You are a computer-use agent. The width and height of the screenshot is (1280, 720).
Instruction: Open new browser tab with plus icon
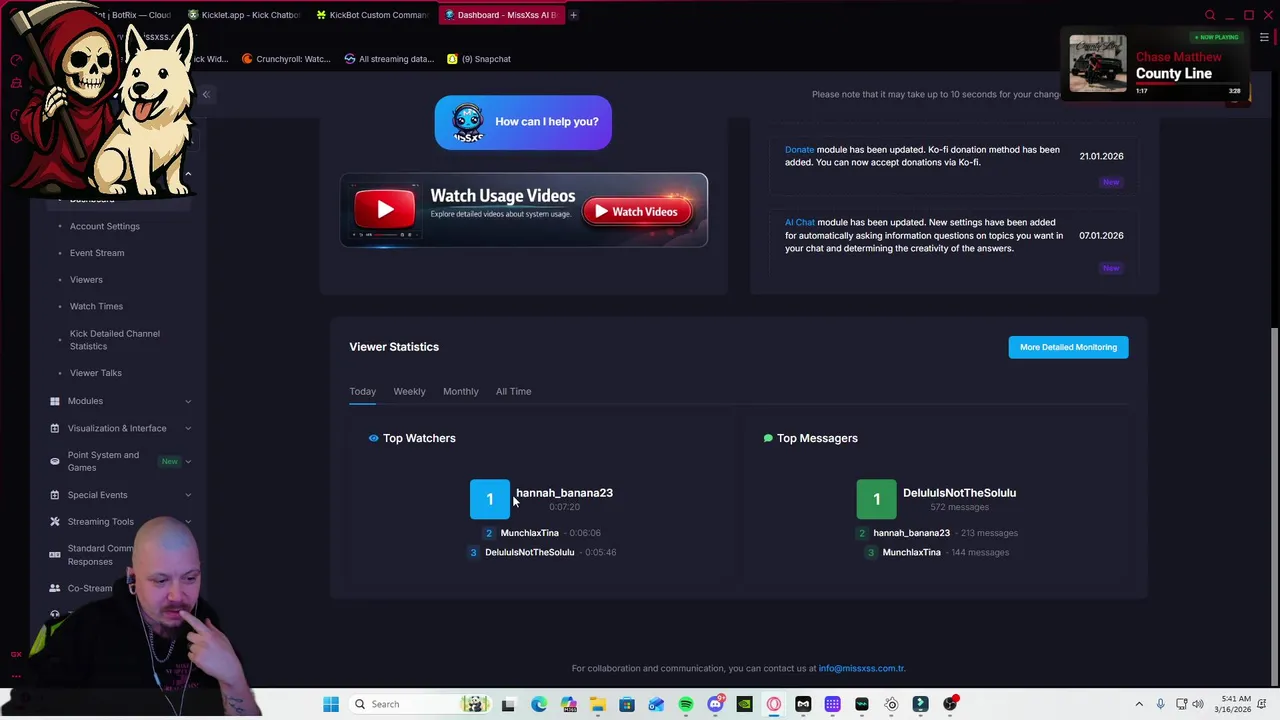tap(573, 15)
